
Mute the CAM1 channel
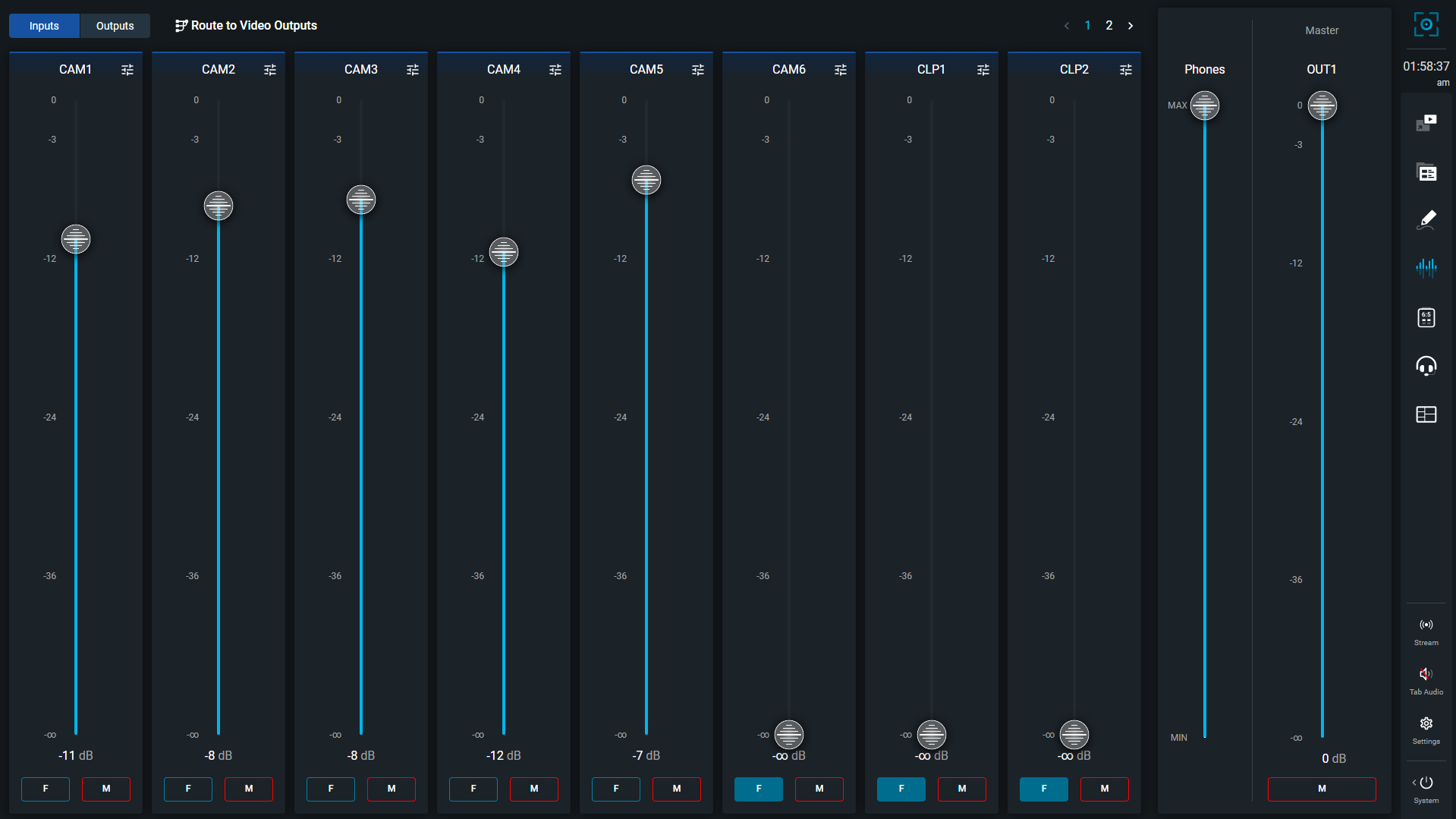point(105,789)
